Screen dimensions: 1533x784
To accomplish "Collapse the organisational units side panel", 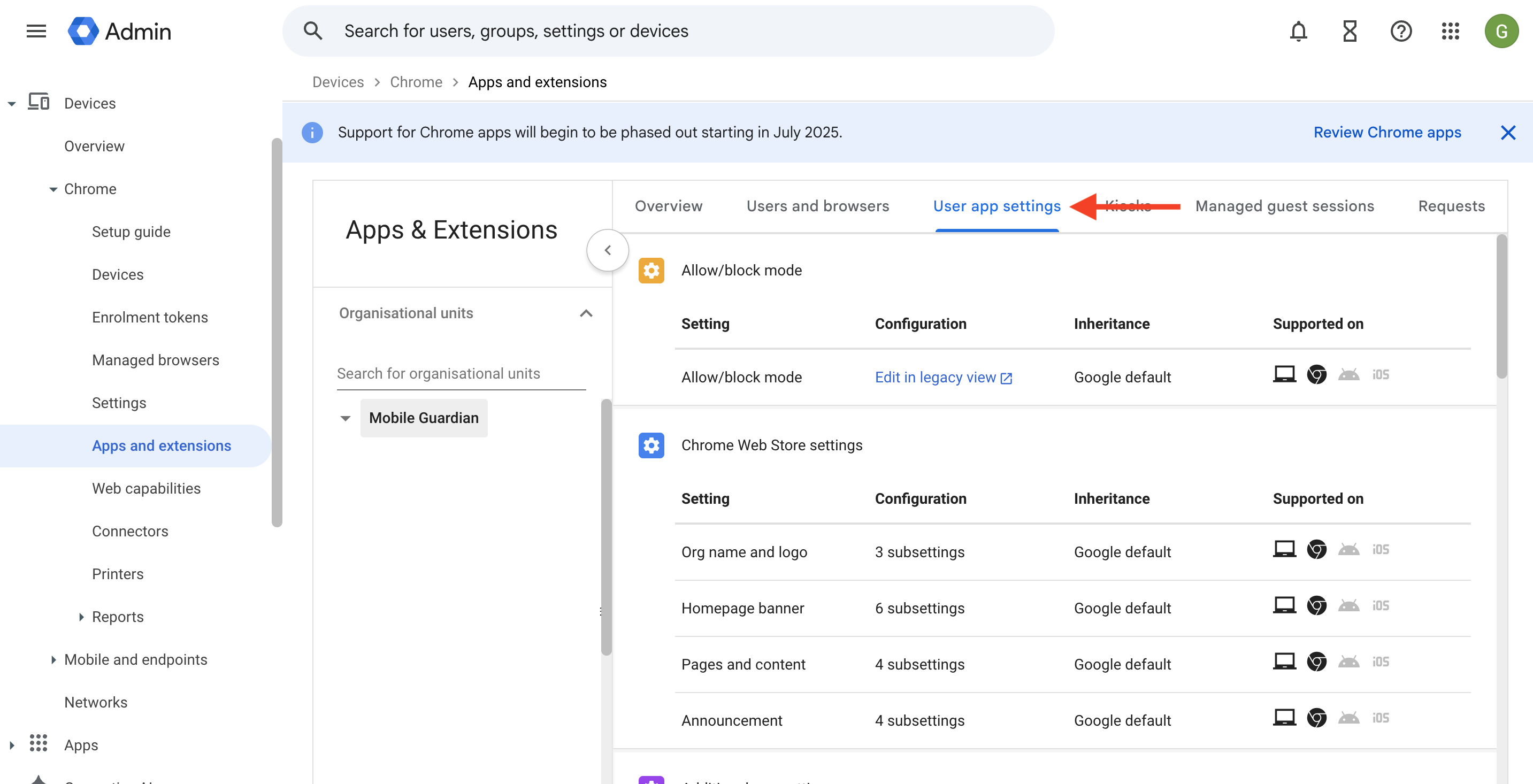I will pyautogui.click(x=607, y=250).
